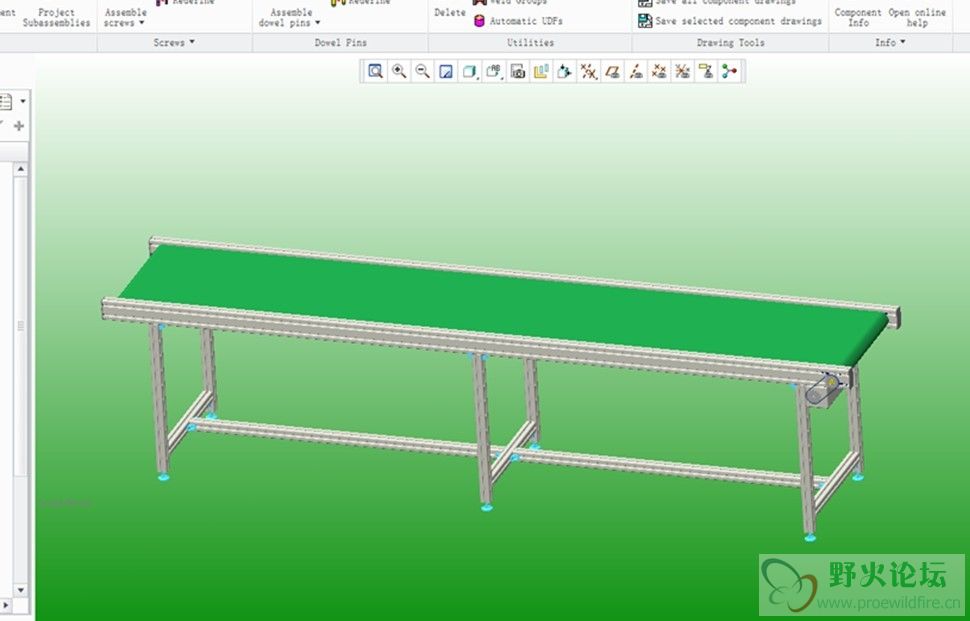Viewport: 970px width, 621px height.
Task: Click the Drawing Tools group label
Action: [x=731, y=43]
